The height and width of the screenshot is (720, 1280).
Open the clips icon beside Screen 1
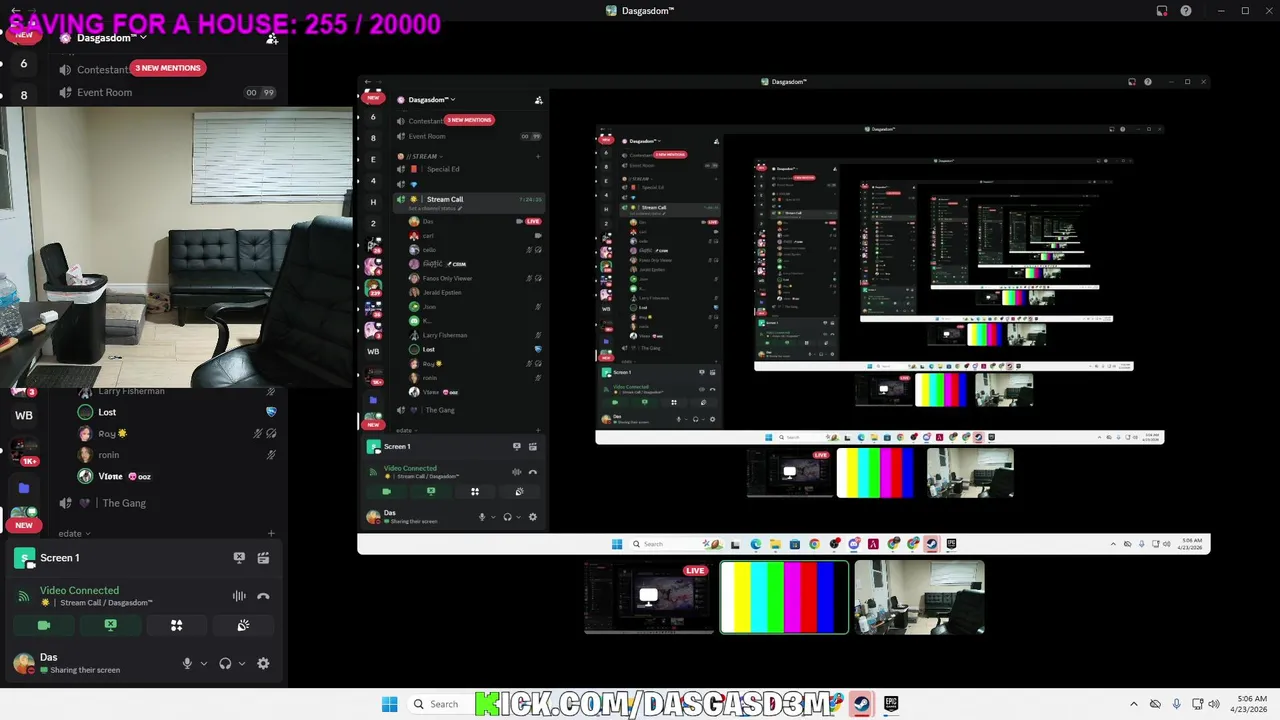(x=263, y=558)
